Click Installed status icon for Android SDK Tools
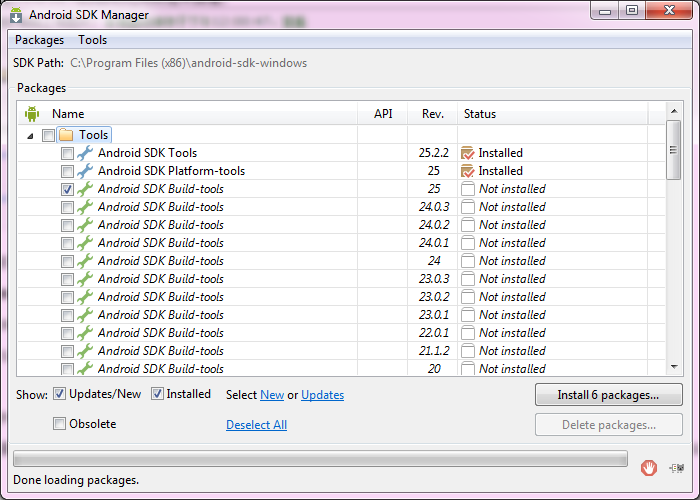Image resolution: width=700 pixels, height=500 pixels. (468, 153)
